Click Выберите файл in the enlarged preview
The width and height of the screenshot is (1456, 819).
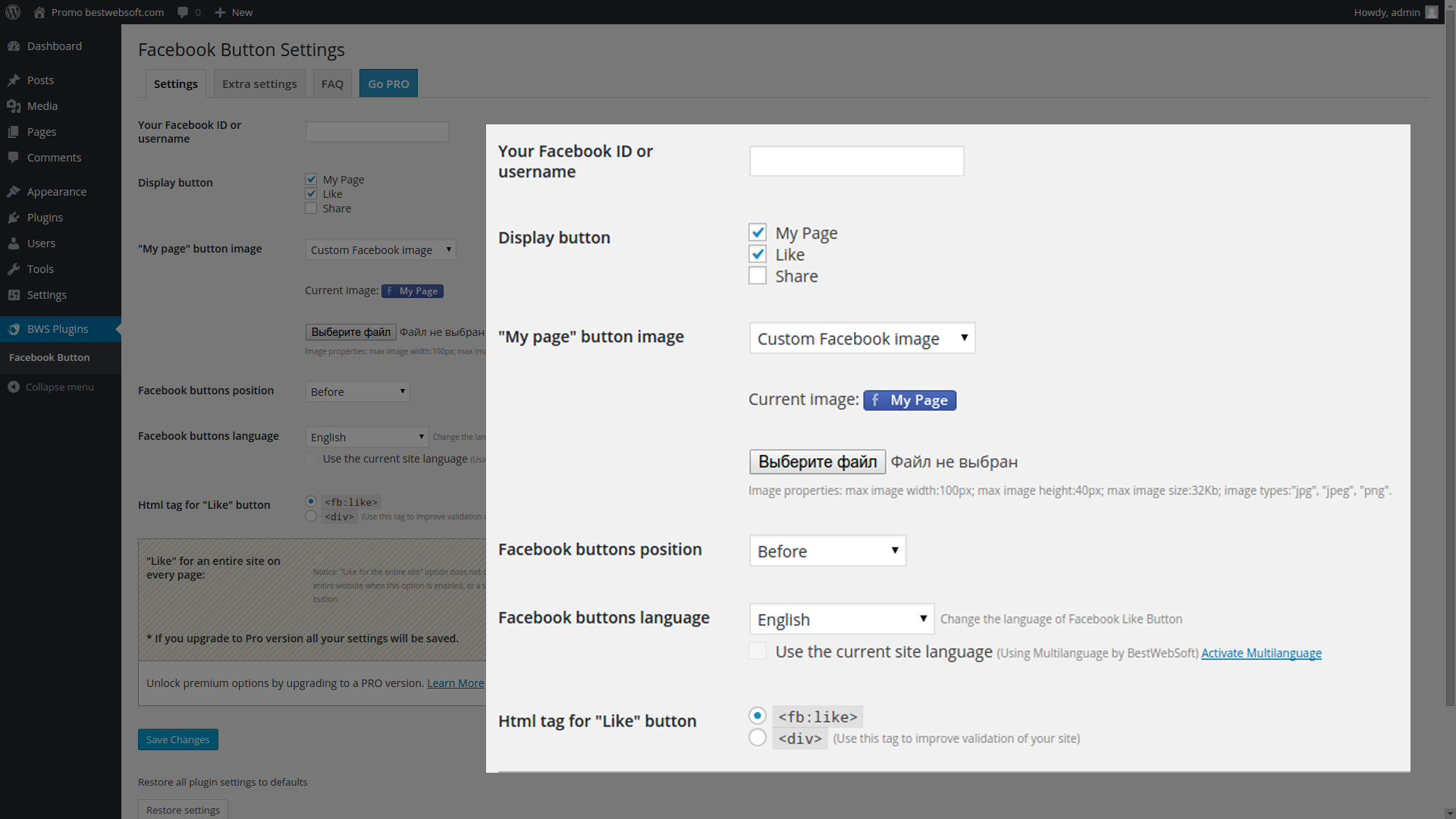coord(817,462)
